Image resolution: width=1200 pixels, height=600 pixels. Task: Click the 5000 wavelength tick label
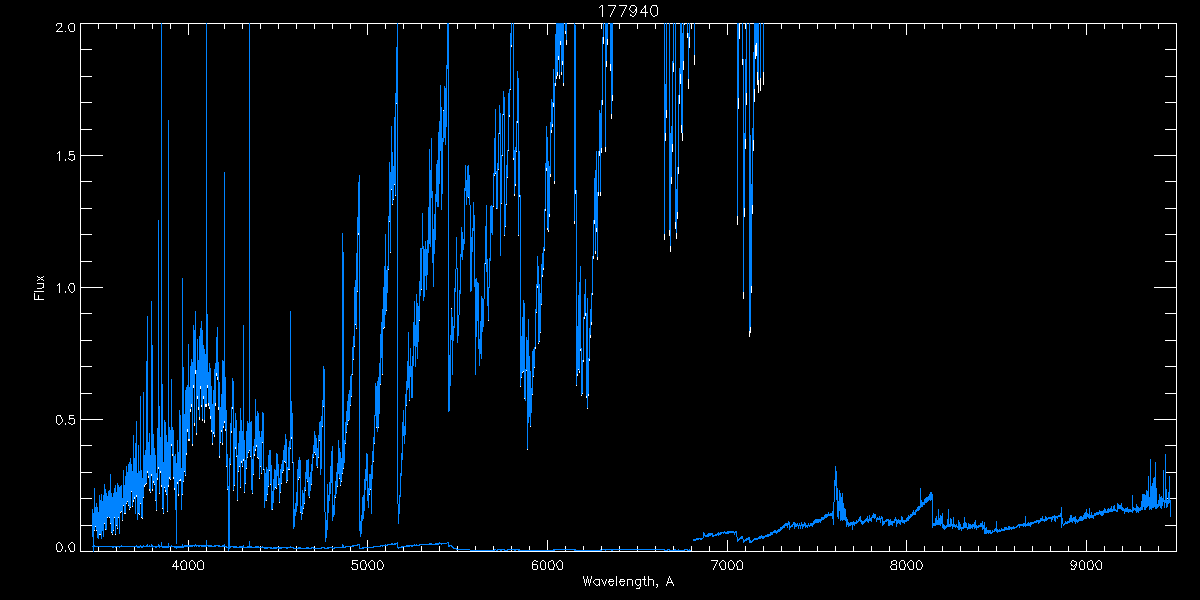point(368,566)
